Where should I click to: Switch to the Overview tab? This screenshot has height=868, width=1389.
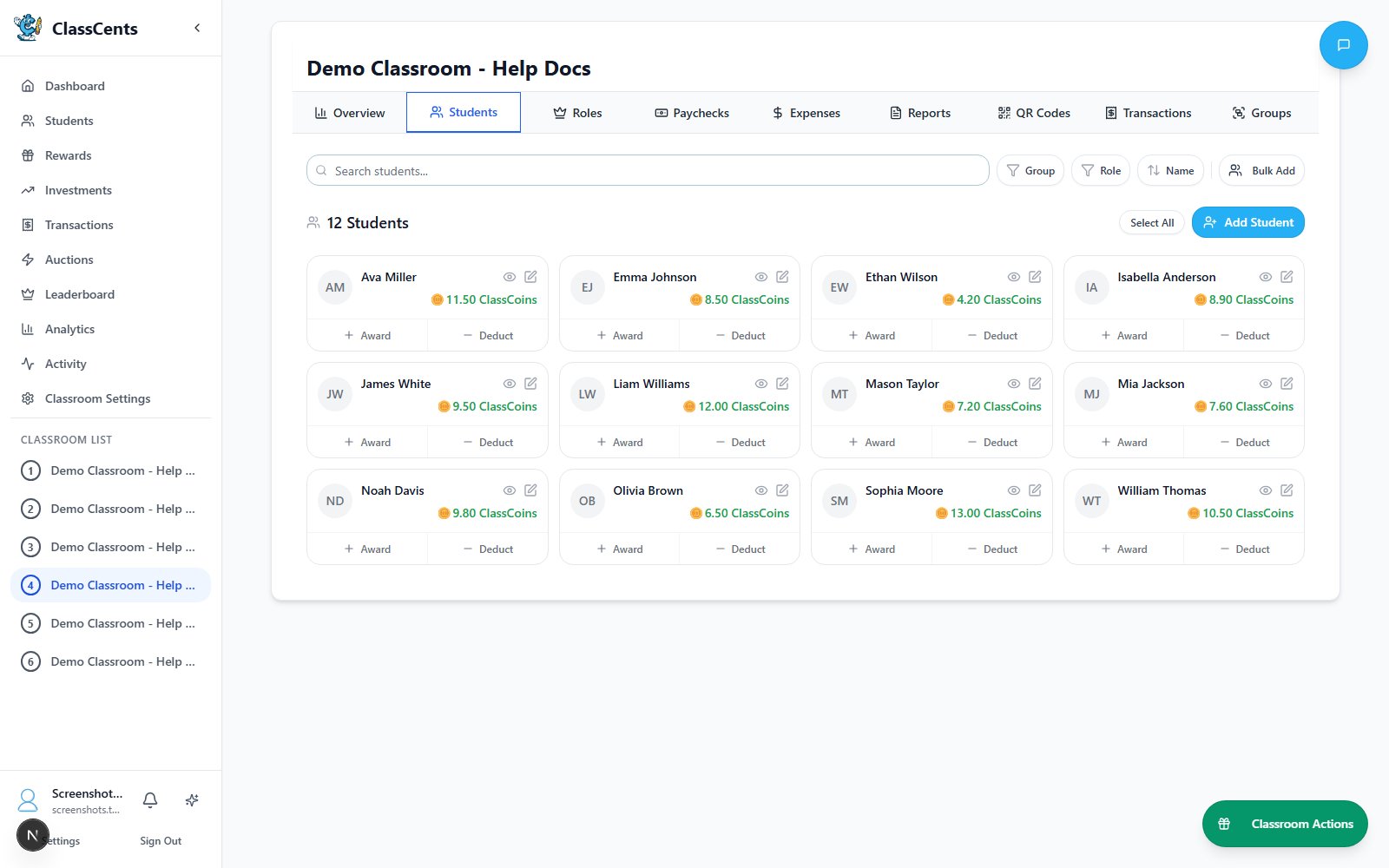(x=350, y=113)
